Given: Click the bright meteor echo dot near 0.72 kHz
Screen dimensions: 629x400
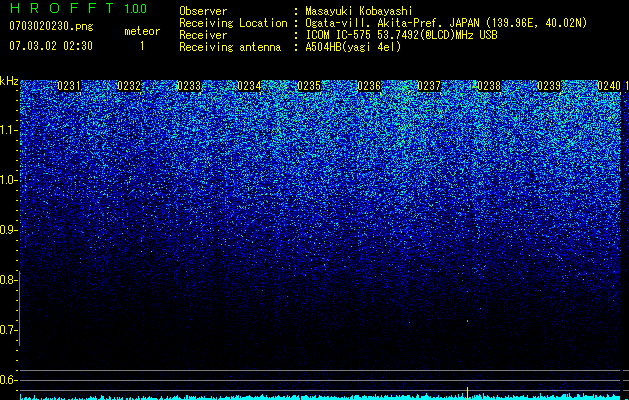Looking at the screenshot, I should point(468,321).
